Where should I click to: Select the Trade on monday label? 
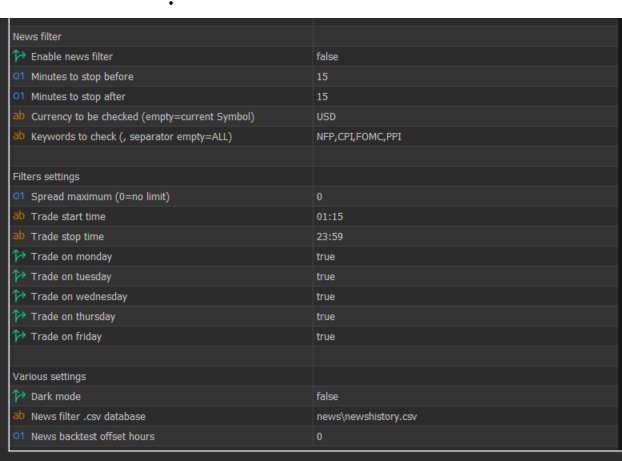(71, 257)
